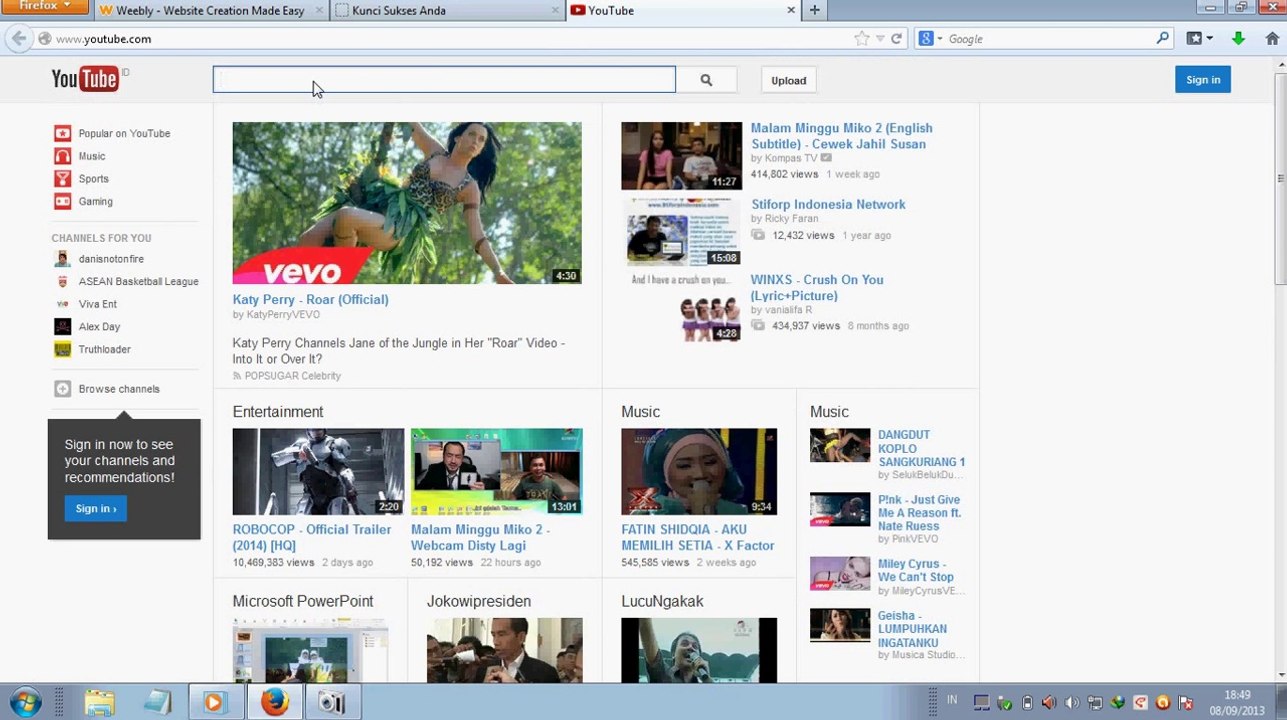1287x720 pixels.
Task: Click the Firefox back arrow button
Action: click(x=18, y=39)
